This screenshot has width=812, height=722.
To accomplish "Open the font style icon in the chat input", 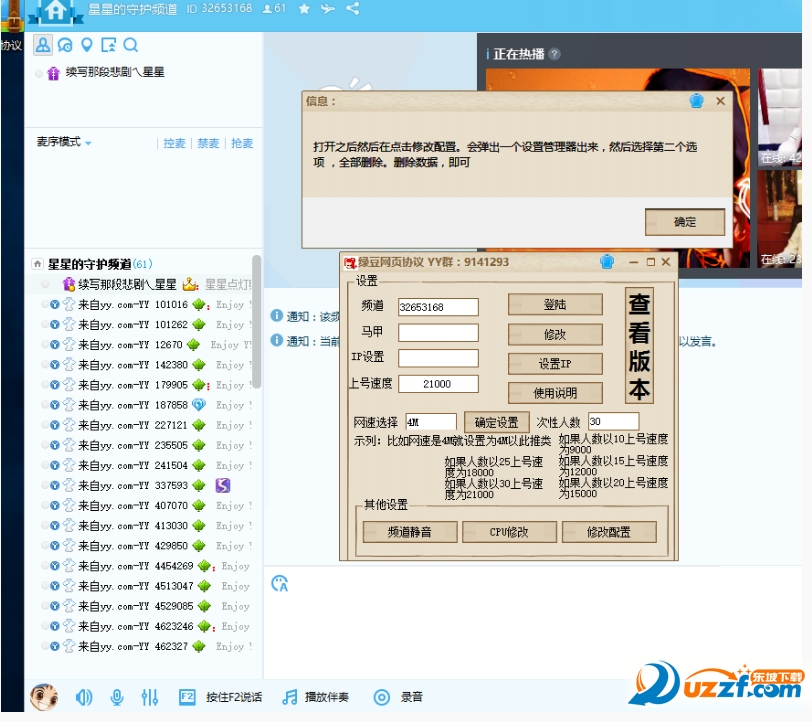I will pyautogui.click(x=280, y=584).
